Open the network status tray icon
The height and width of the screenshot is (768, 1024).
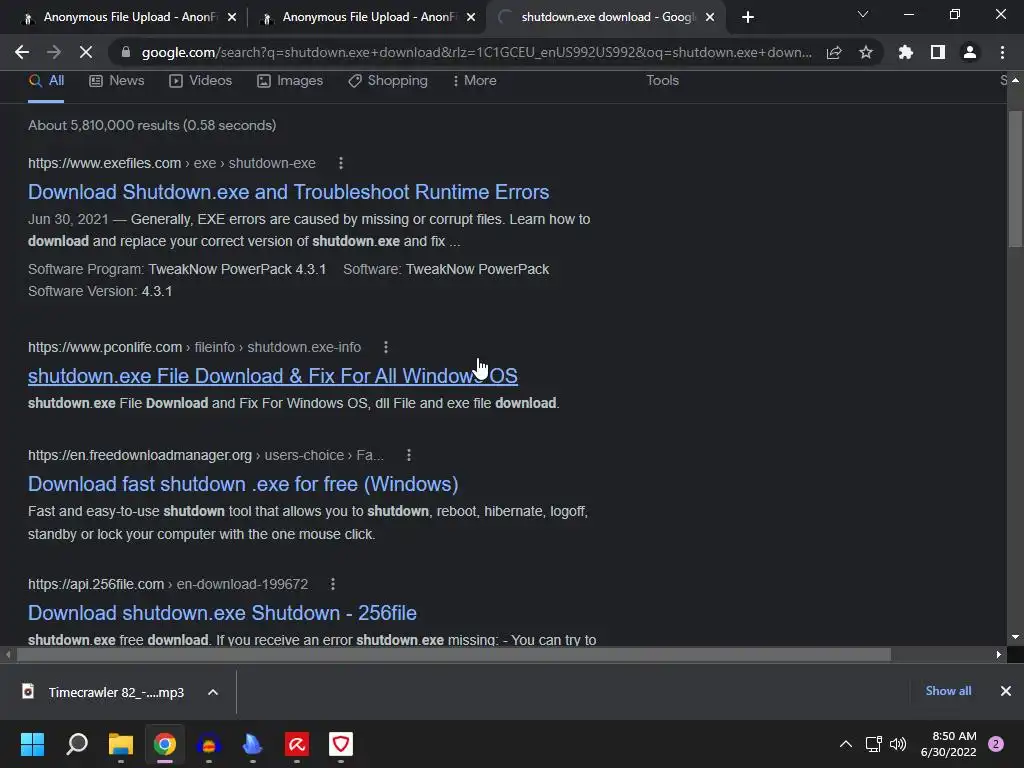pos(874,744)
